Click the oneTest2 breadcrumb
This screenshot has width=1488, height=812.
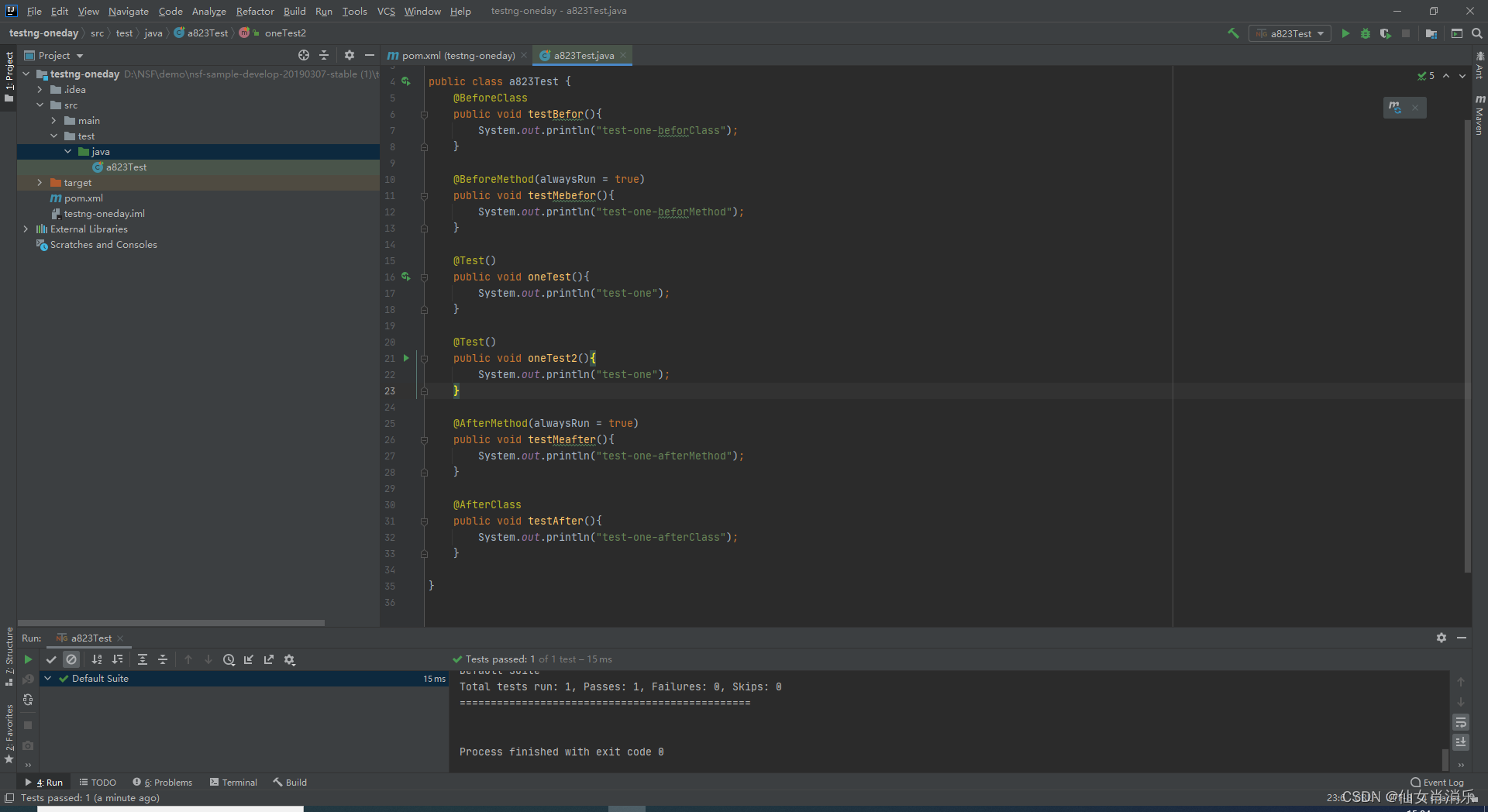pos(285,33)
